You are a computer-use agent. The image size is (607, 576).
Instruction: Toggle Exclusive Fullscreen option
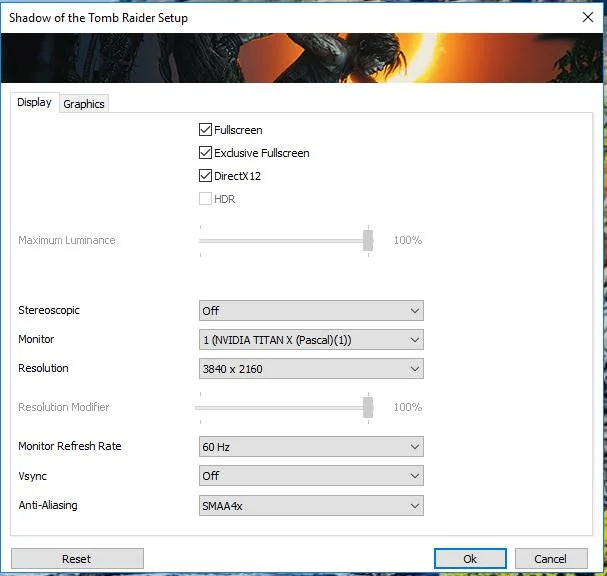(205, 153)
